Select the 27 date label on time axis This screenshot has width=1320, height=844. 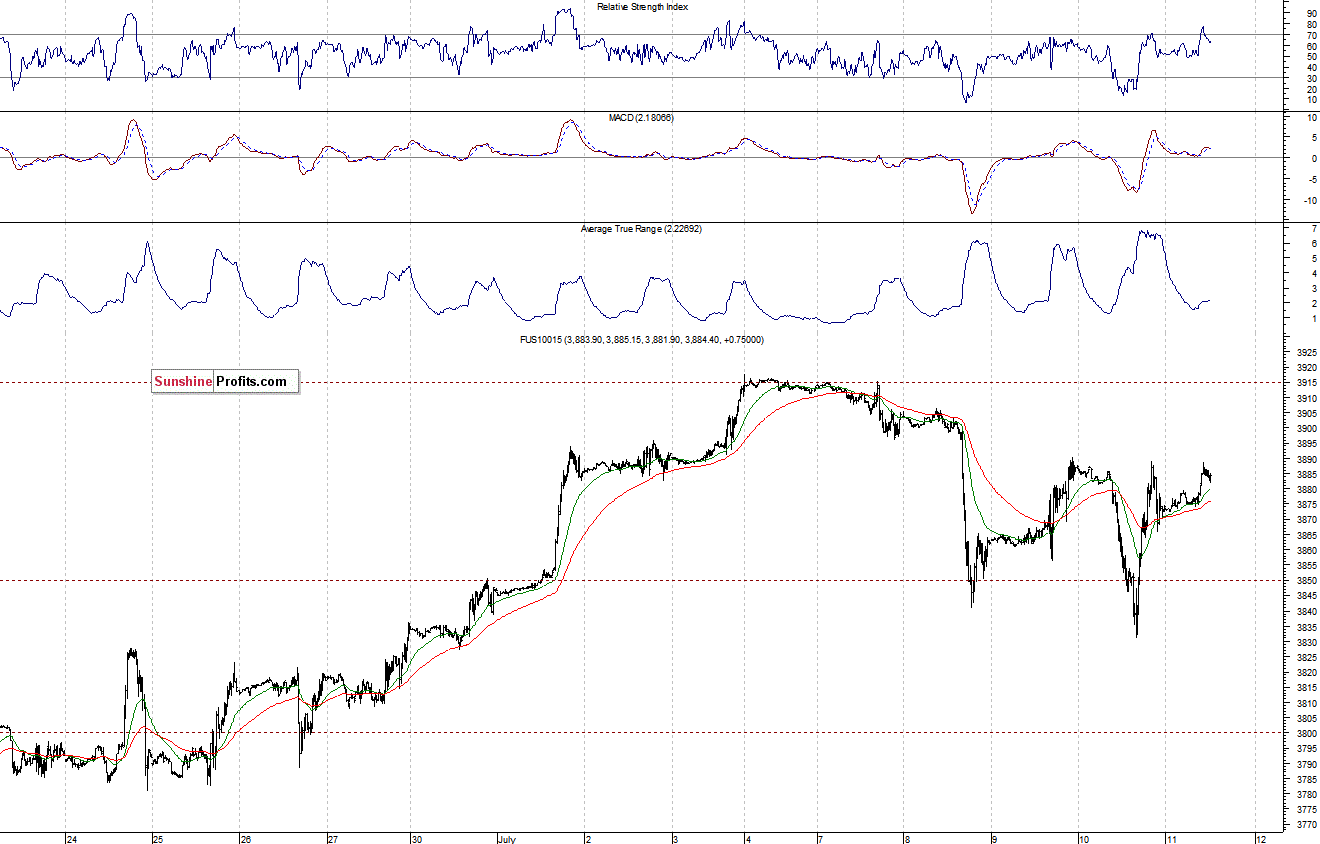(x=333, y=838)
